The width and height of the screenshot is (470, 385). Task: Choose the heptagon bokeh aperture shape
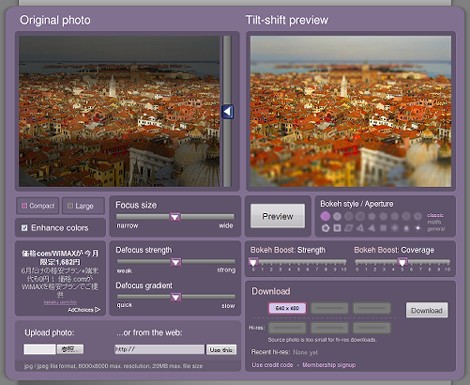tap(337, 217)
